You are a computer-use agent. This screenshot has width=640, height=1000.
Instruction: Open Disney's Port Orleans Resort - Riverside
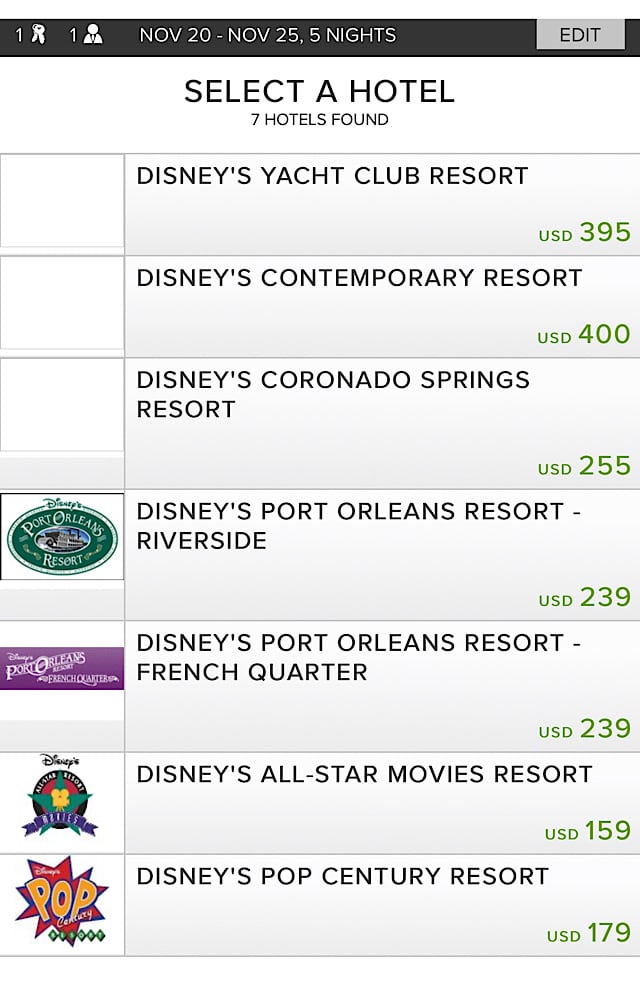382,554
